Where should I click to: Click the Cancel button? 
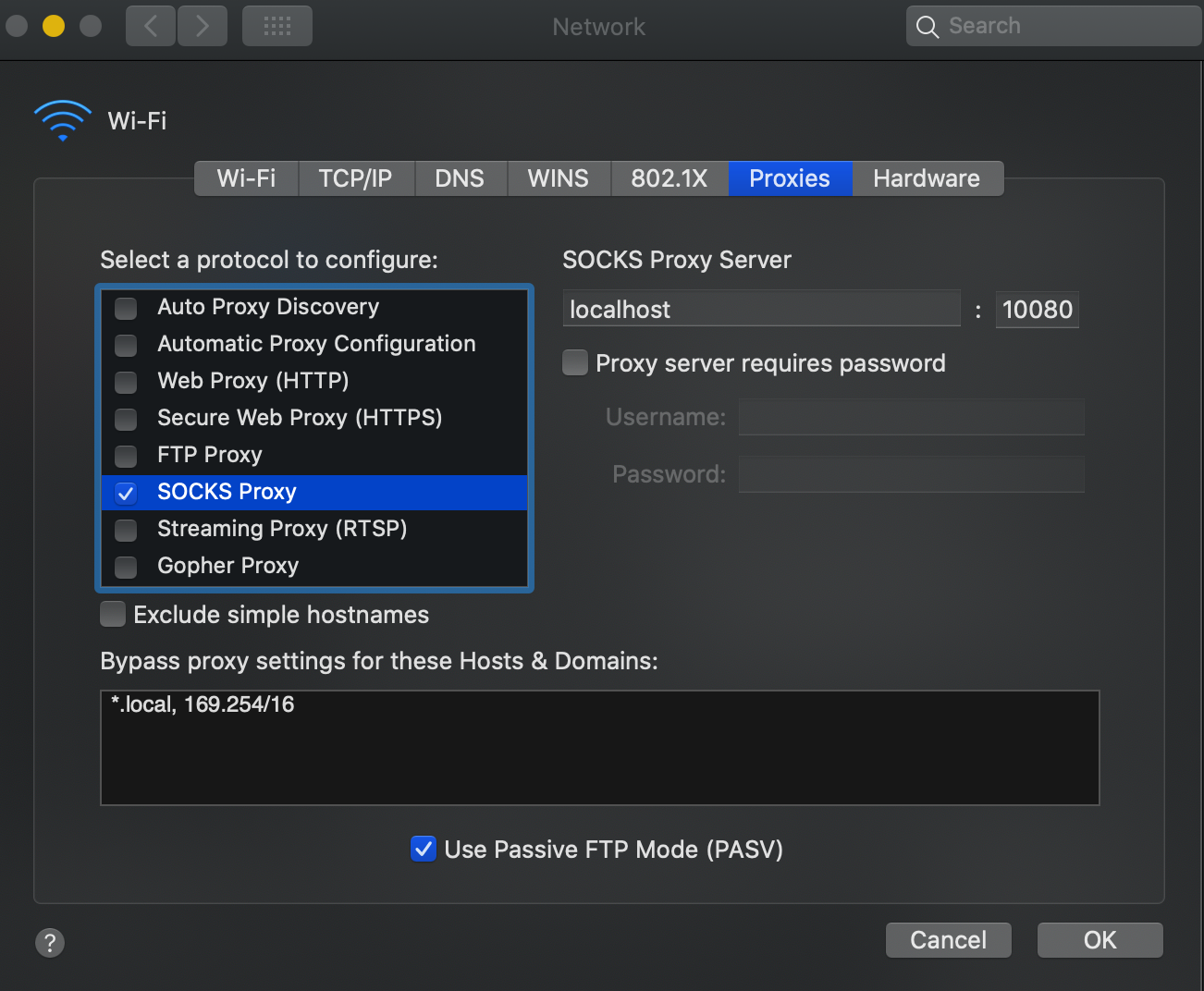(x=949, y=940)
